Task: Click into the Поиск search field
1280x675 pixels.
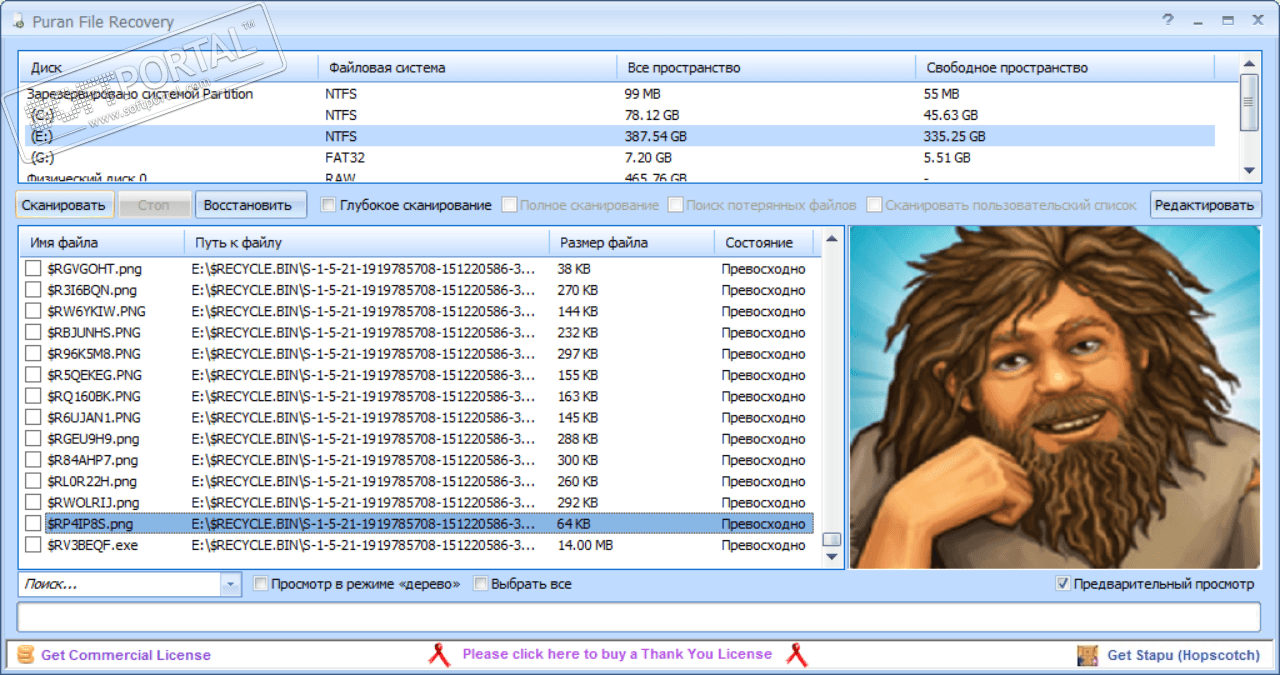Action: point(120,584)
